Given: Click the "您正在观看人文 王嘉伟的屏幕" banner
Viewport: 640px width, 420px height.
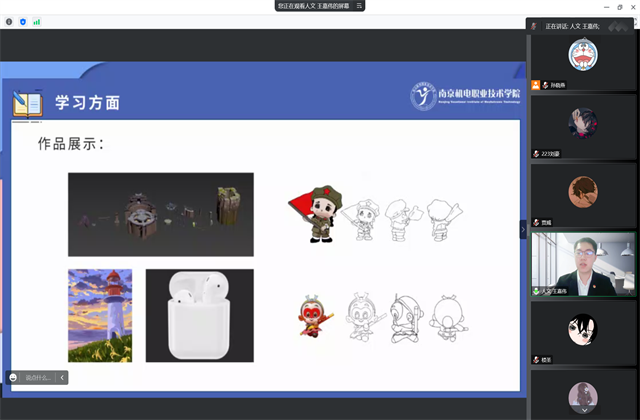Looking at the screenshot, I should (312, 6).
